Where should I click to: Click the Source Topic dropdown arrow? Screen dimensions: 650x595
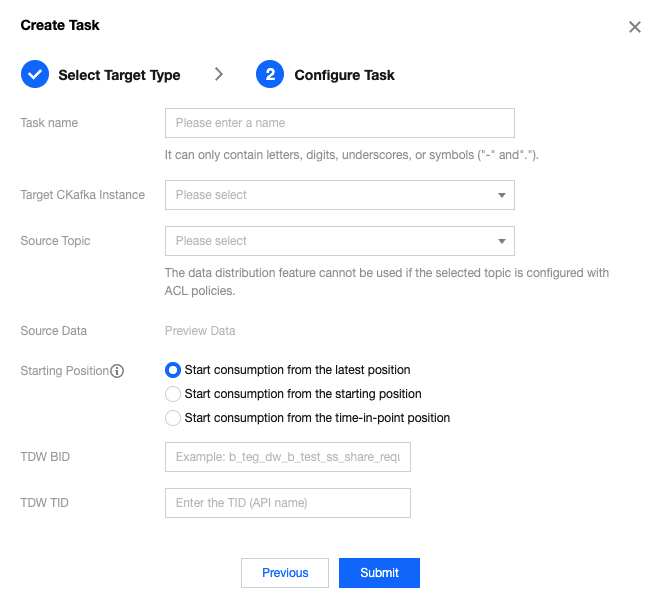pyautogui.click(x=502, y=241)
